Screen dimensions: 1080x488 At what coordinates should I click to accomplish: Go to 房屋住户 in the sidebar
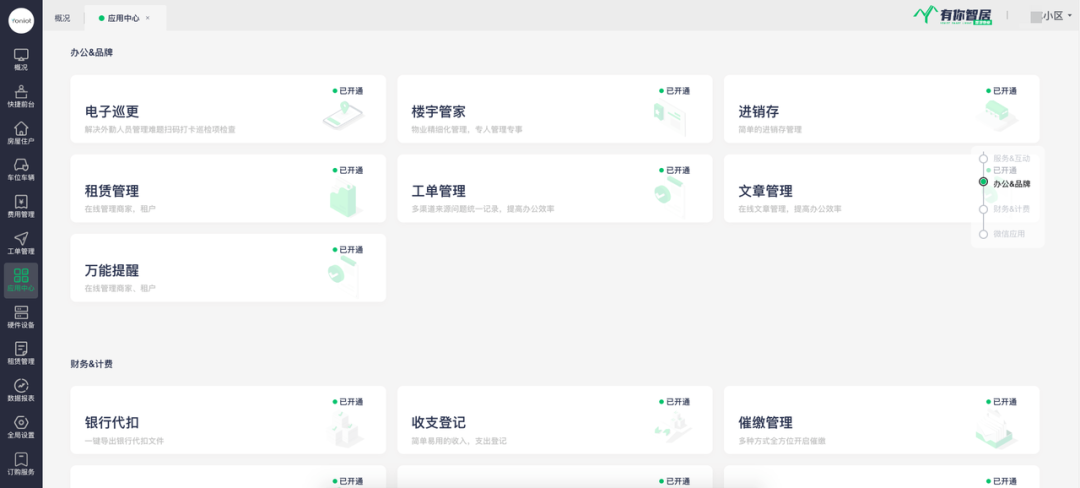click(21, 133)
